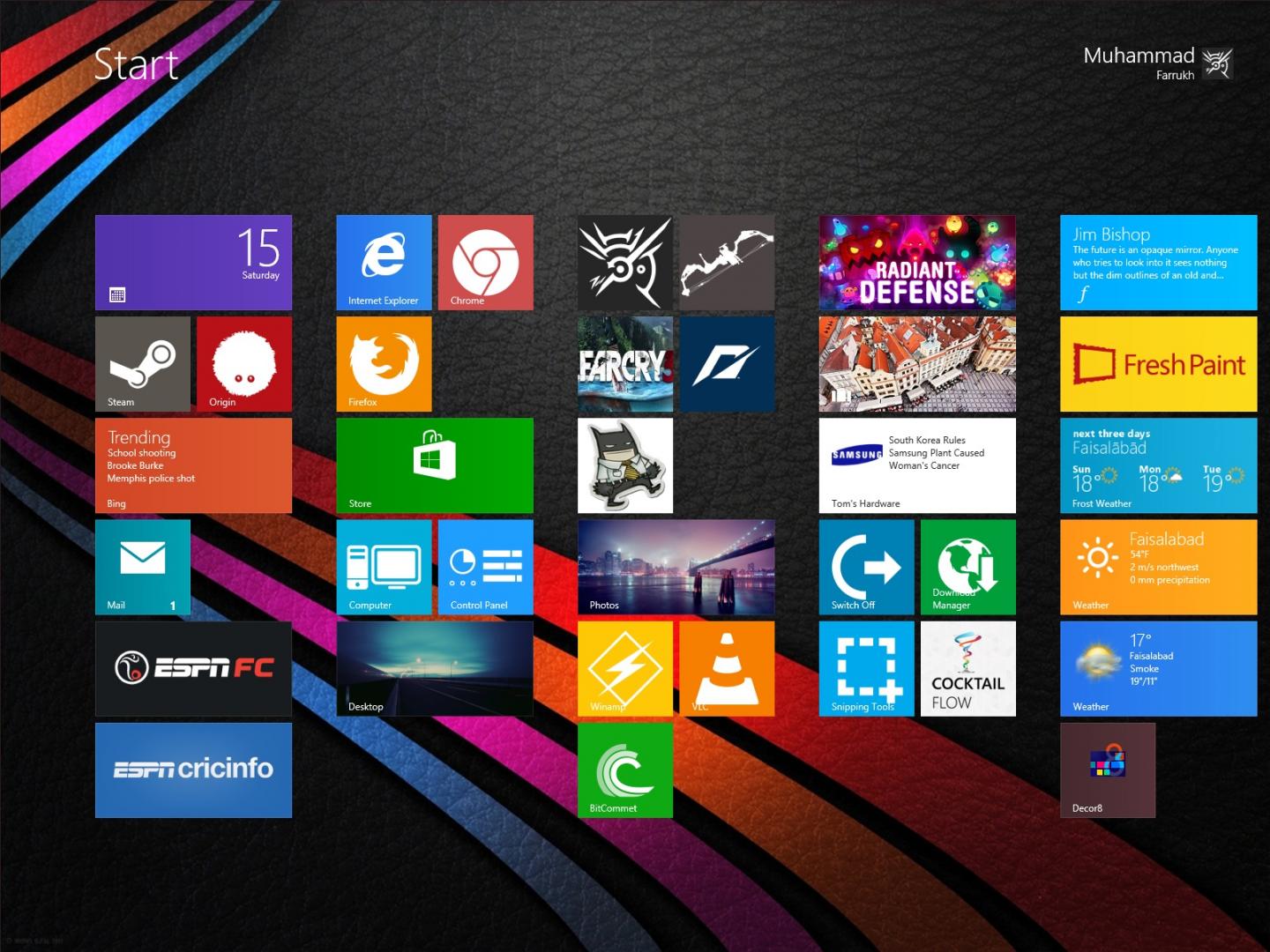Open the Control Panel tile
Screen dimensions: 1270x952
(485, 567)
